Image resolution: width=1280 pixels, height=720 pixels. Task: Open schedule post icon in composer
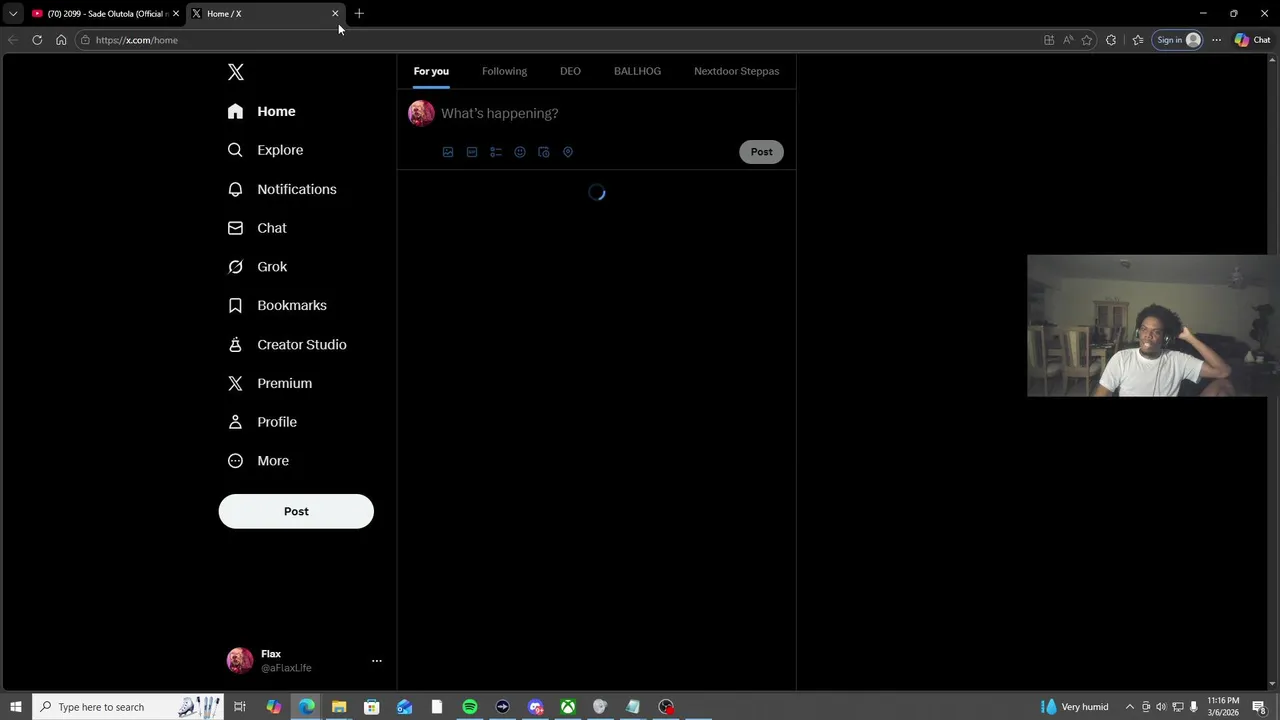click(x=544, y=152)
